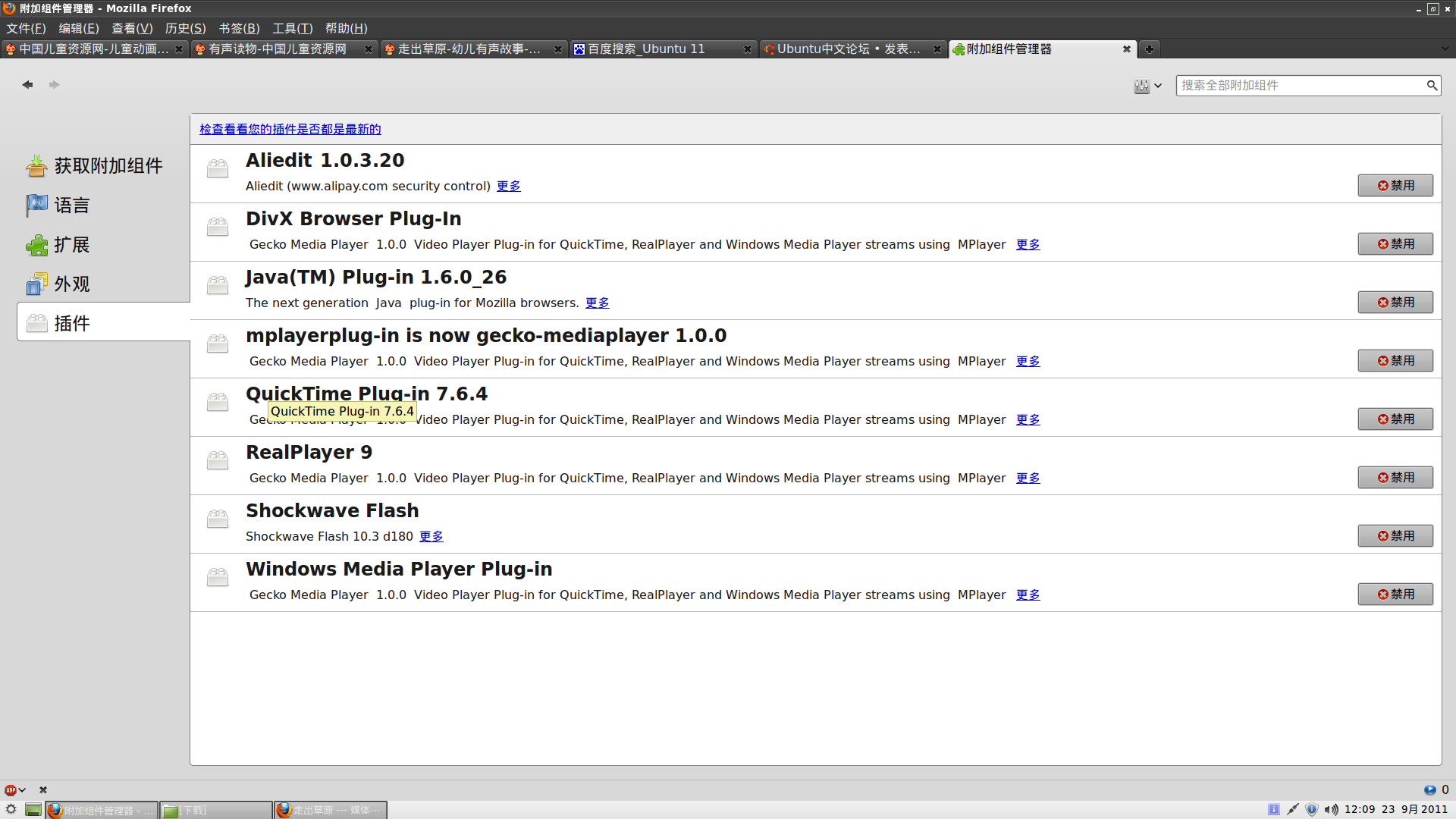
Task: Show 更多 details for Shockwave Flash
Action: (431, 536)
